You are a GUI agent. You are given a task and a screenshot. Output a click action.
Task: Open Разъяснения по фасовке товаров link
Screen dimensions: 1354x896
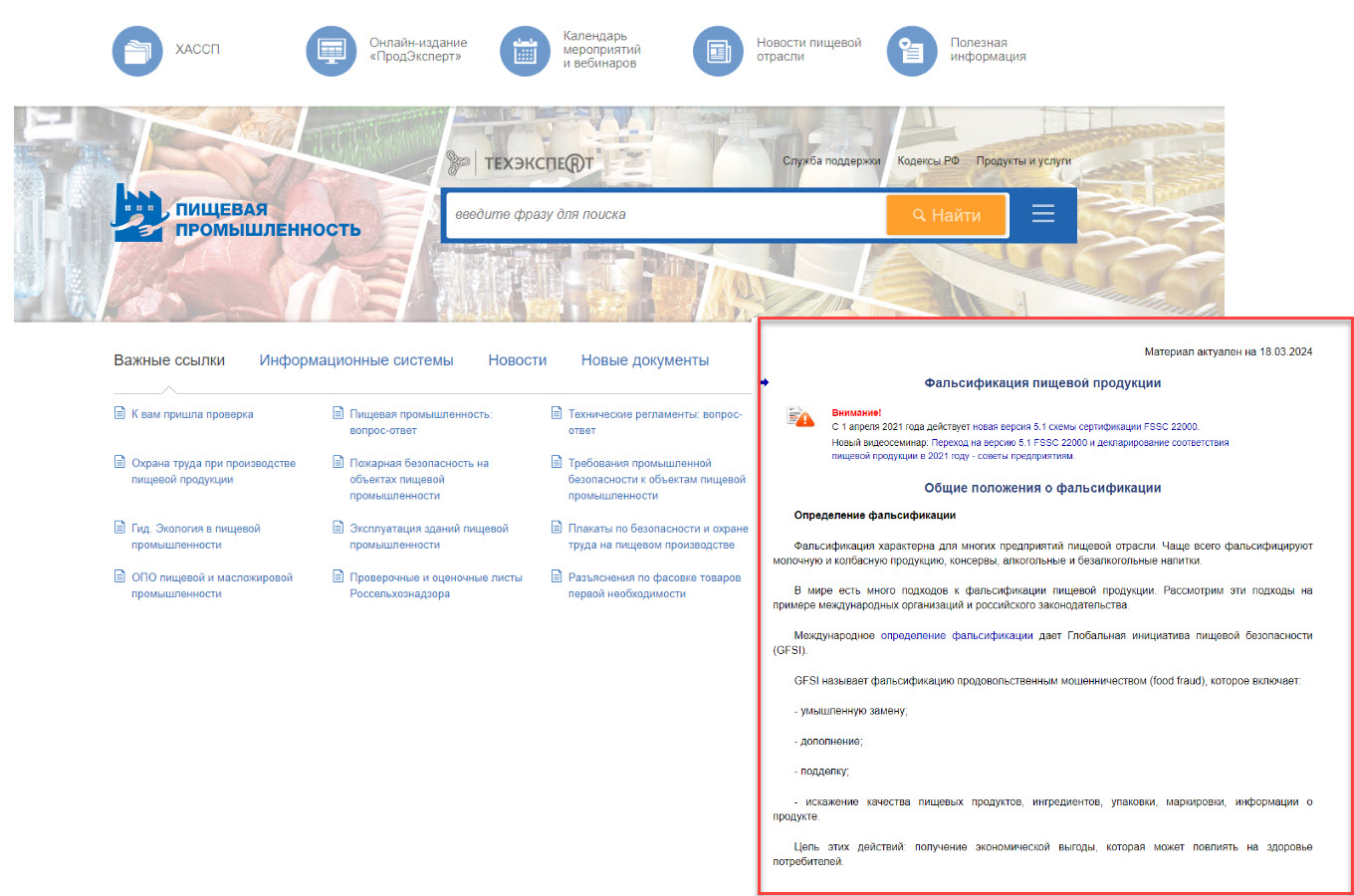click(654, 585)
